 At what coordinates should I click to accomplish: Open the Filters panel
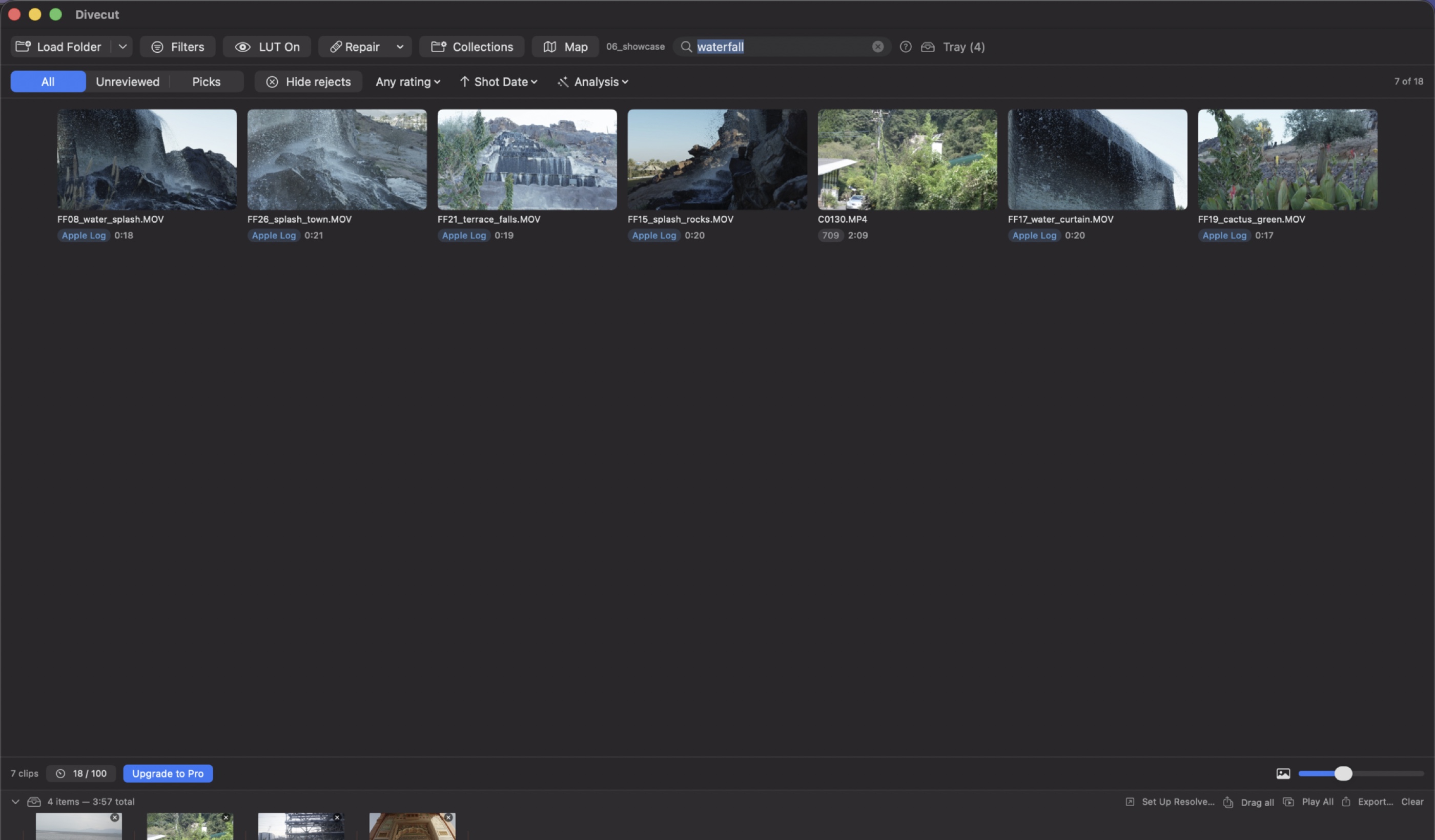[x=178, y=47]
